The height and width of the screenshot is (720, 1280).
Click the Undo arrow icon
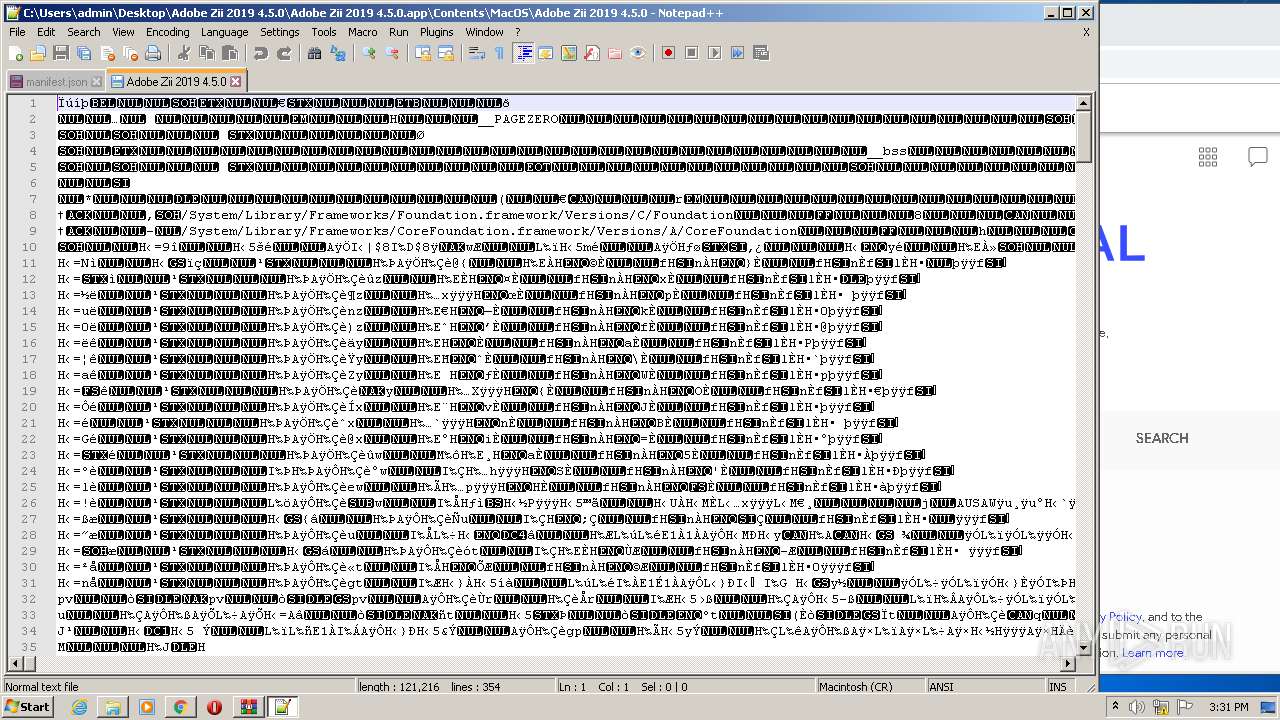point(260,53)
